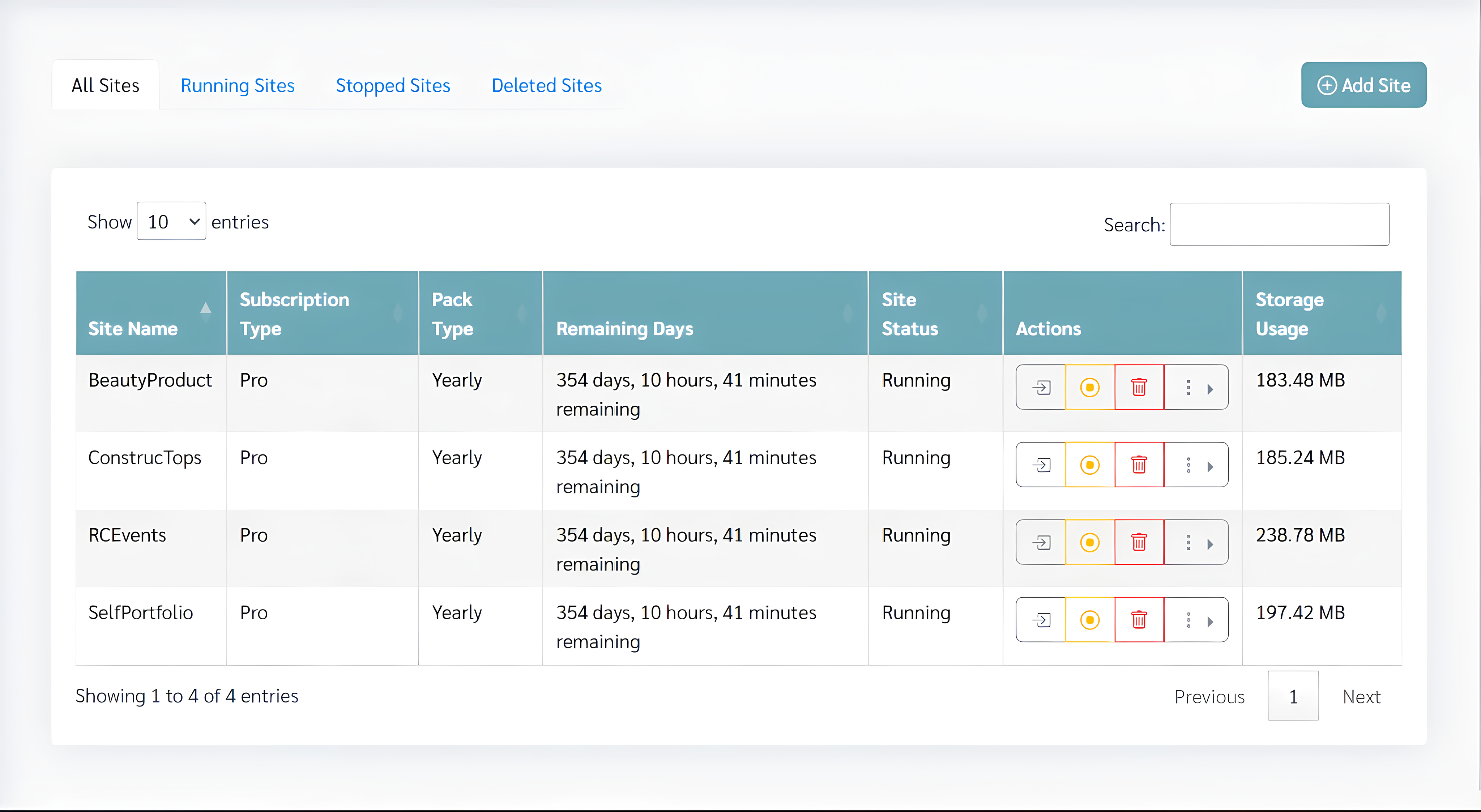Select the All Sites tab

tap(106, 85)
